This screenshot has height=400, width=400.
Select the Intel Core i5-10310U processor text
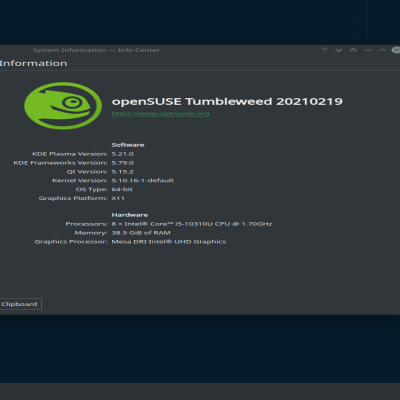[192, 224]
